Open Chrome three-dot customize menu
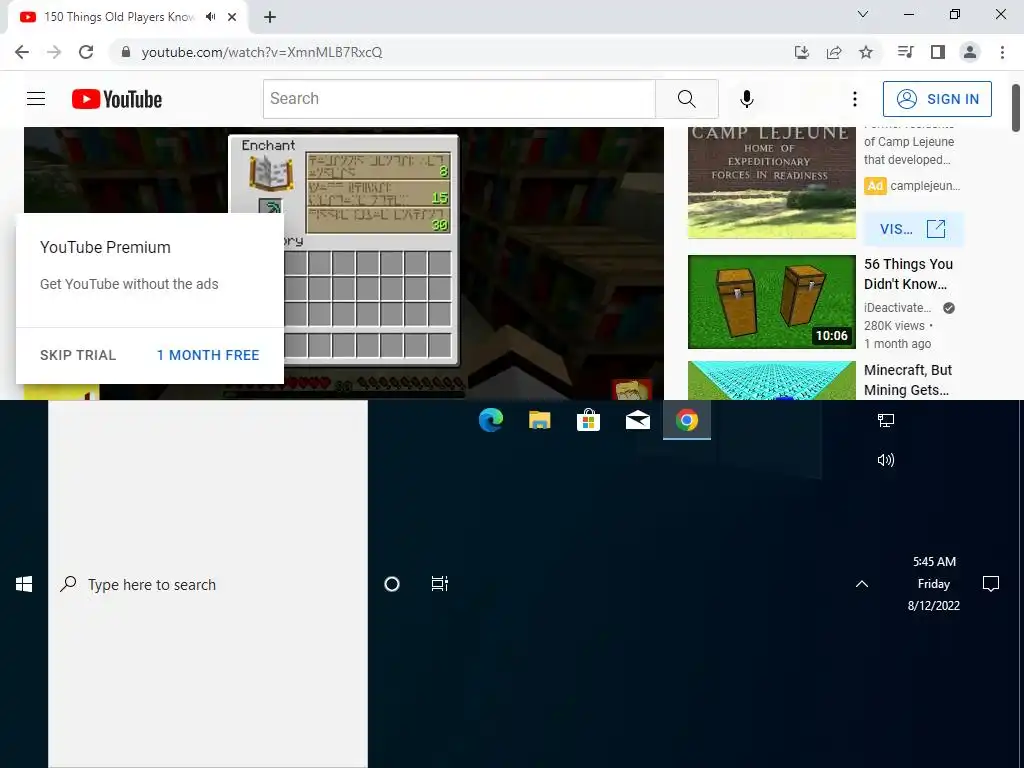Image resolution: width=1024 pixels, height=768 pixels. [1002, 52]
